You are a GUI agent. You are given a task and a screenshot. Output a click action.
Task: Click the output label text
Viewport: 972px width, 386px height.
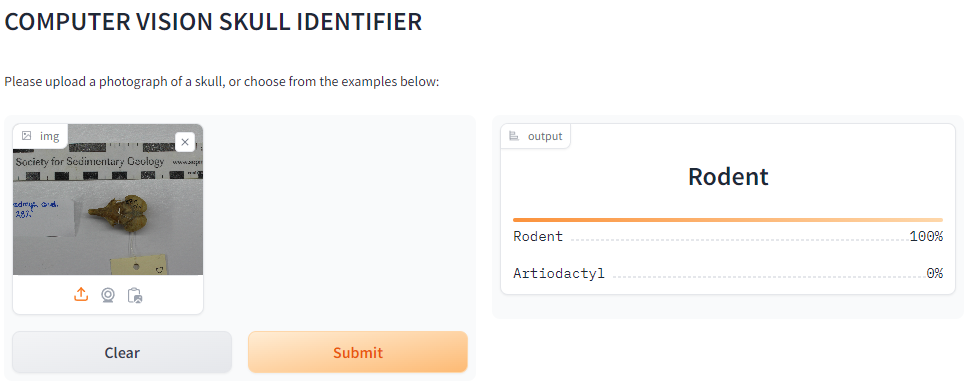point(545,136)
